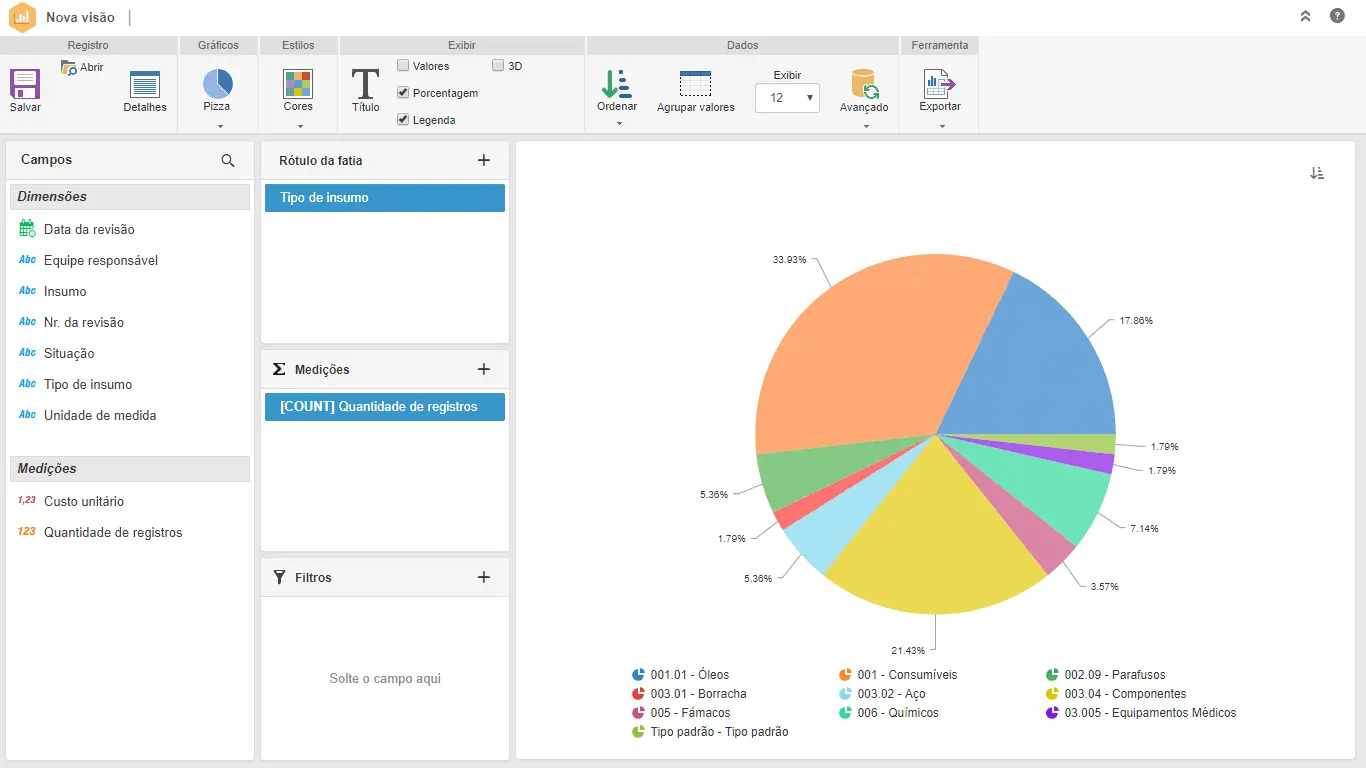
Task: Click the Agrupar valores icon
Action: [695, 84]
